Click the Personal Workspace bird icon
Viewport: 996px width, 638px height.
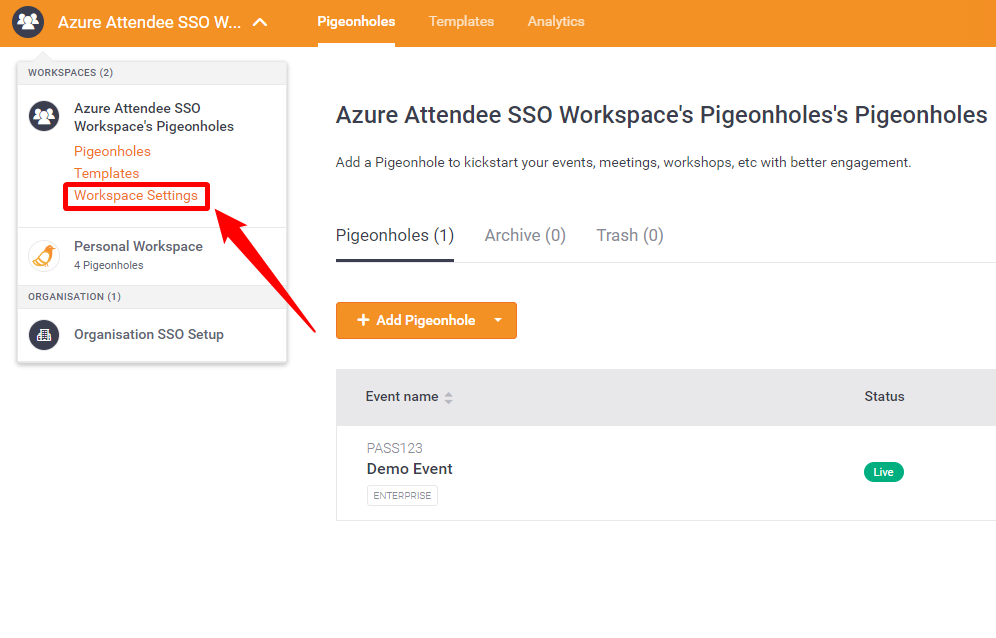pyautogui.click(x=44, y=256)
